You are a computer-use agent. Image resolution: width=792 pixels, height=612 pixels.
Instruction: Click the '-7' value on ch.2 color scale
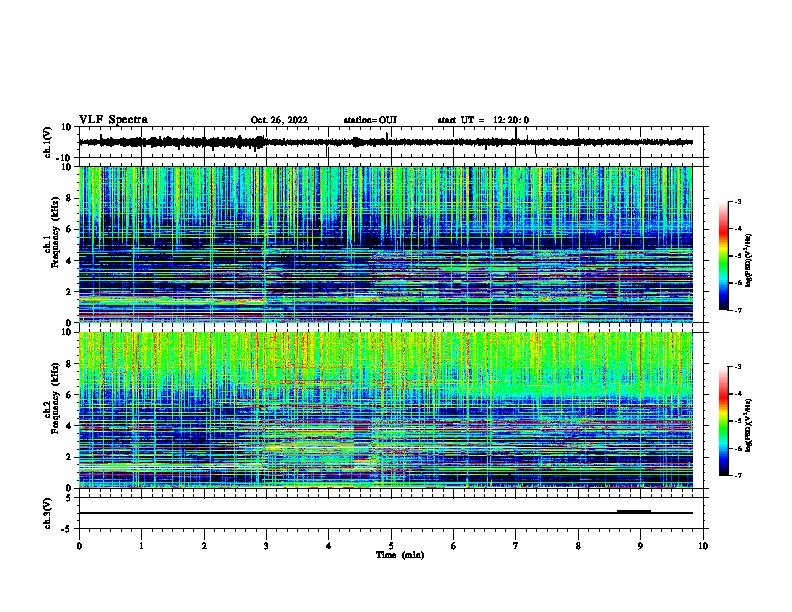click(737, 475)
